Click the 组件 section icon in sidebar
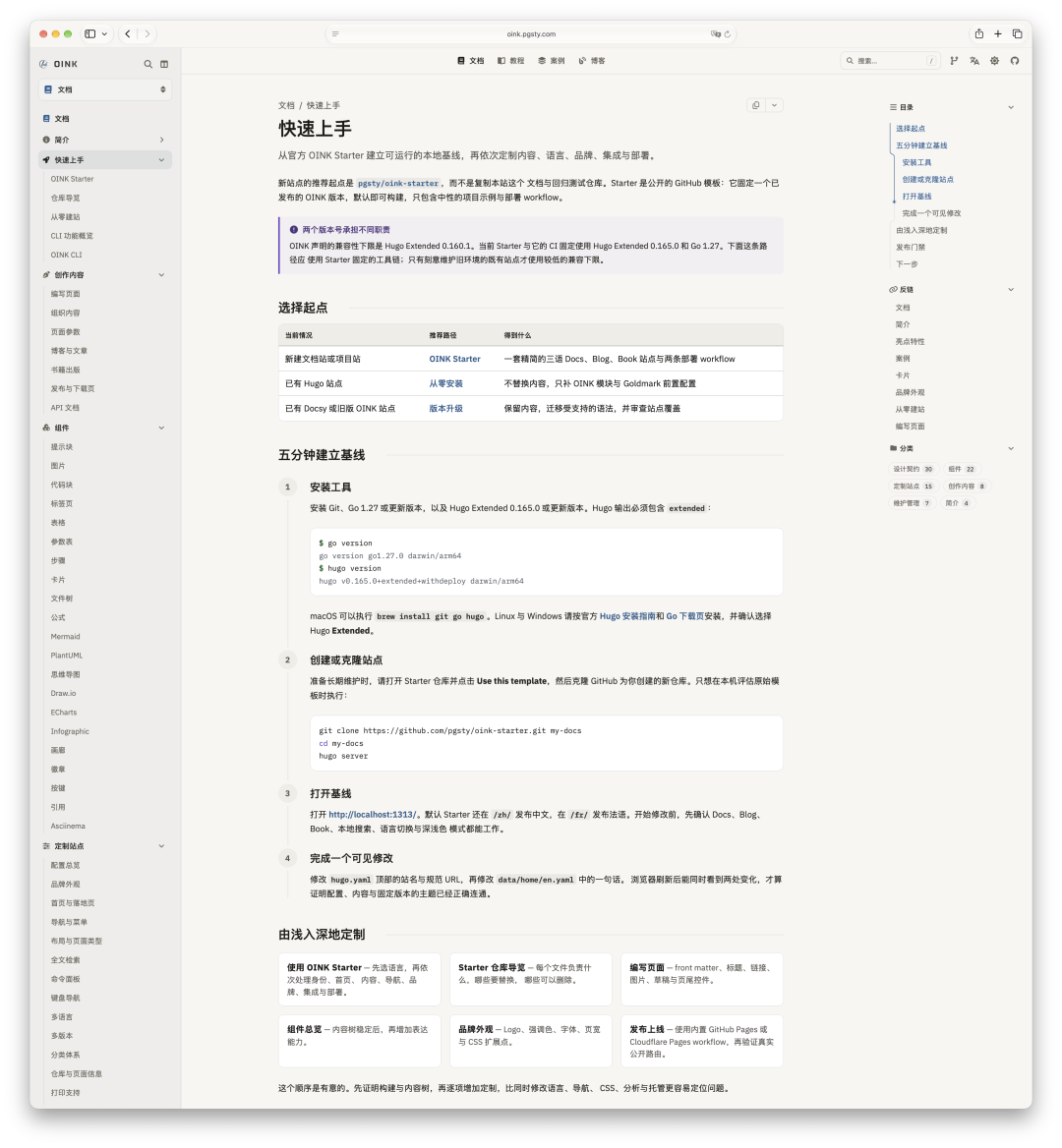 point(46,428)
